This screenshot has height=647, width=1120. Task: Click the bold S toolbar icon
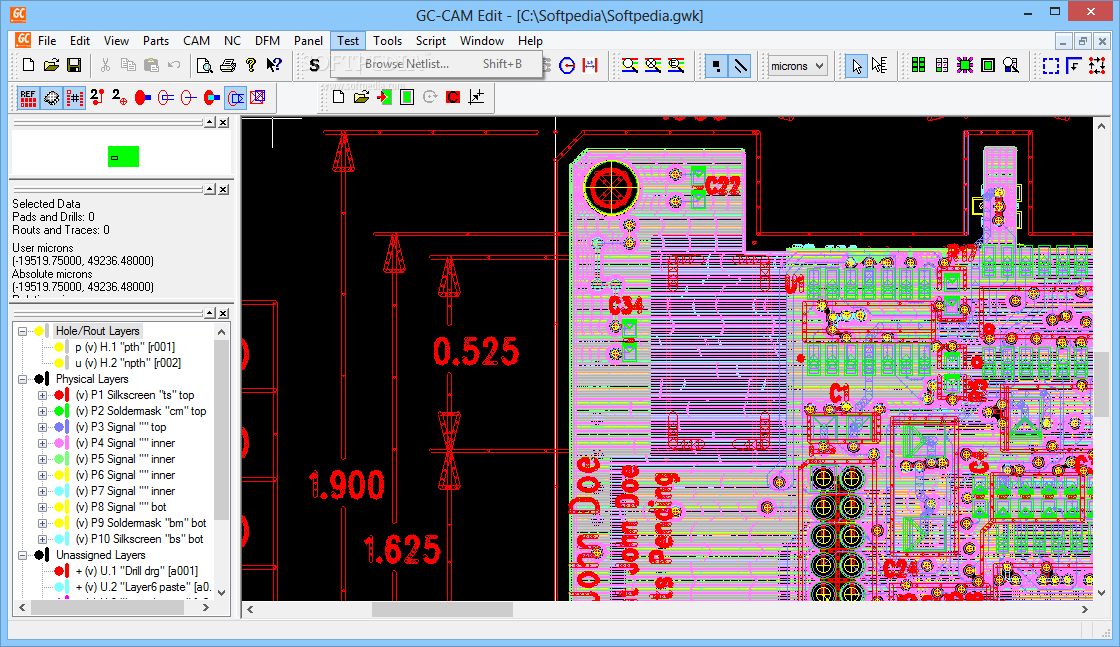(x=314, y=66)
